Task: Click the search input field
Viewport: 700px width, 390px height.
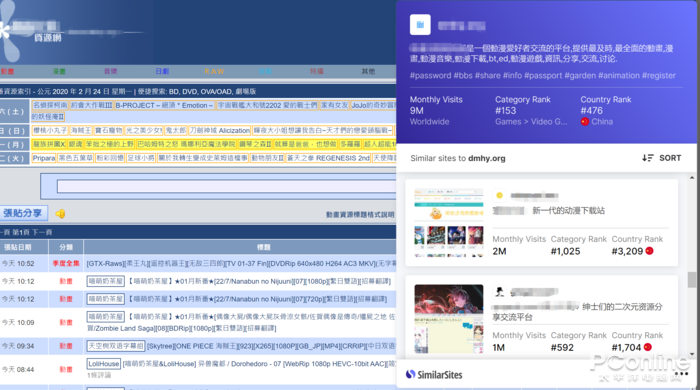Action: (x=226, y=187)
